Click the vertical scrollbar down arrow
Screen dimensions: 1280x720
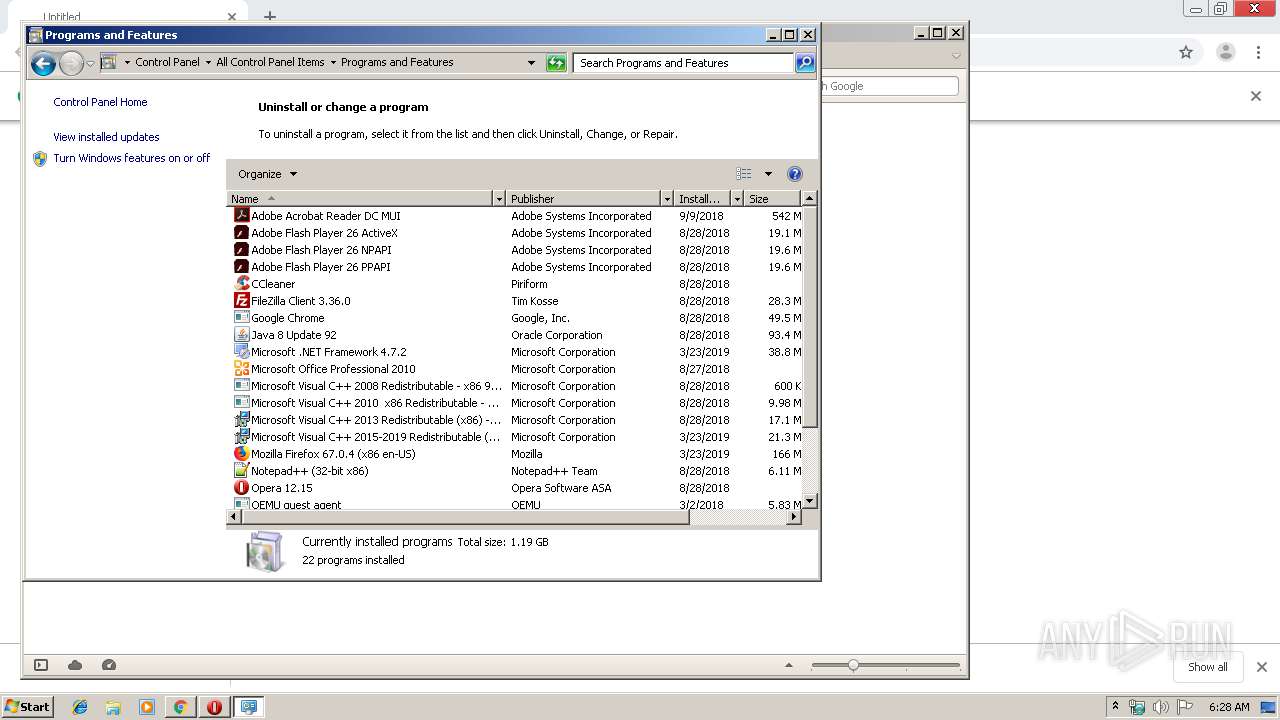tap(810, 501)
